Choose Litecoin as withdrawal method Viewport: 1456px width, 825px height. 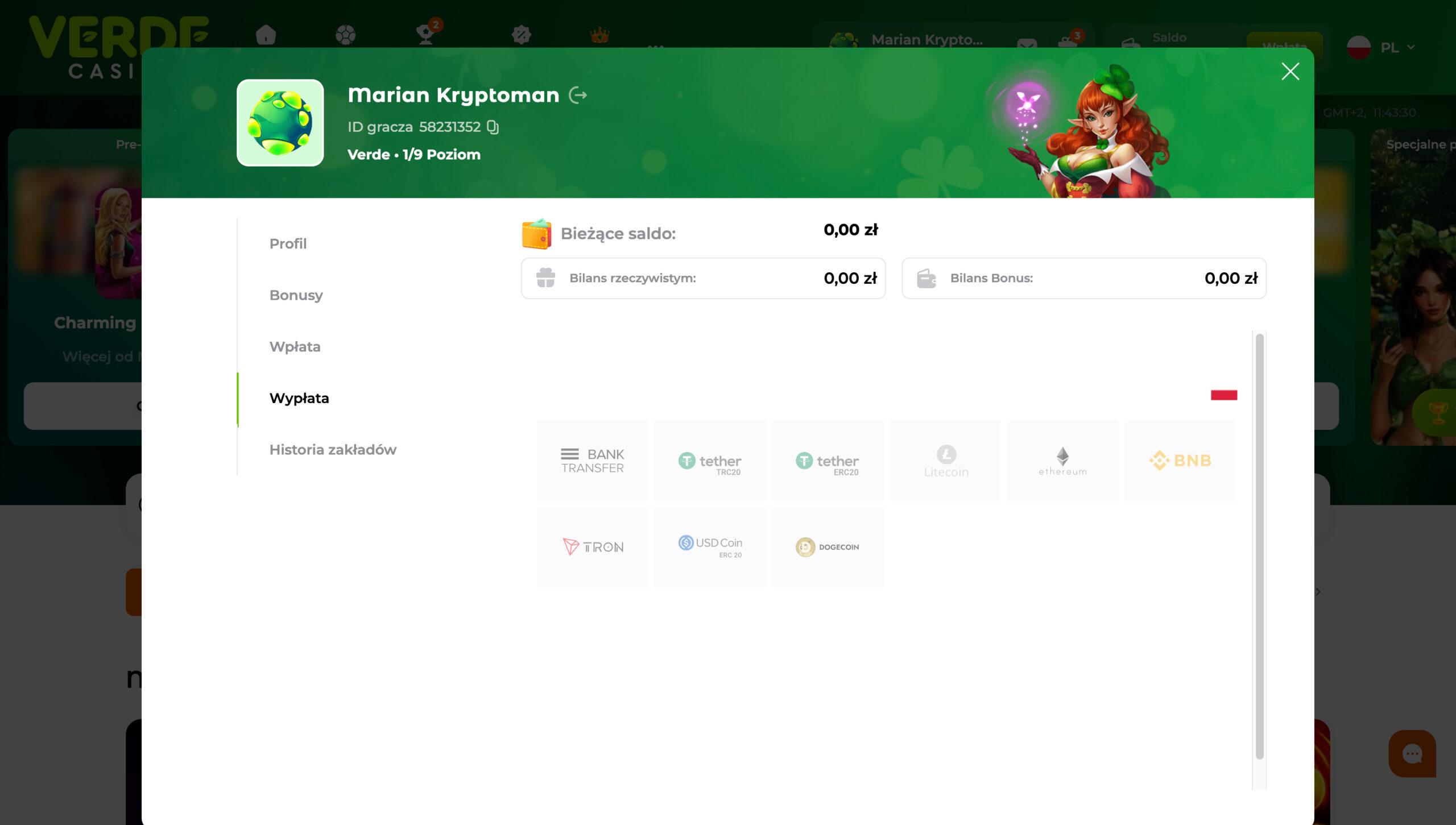coord(945,461)
